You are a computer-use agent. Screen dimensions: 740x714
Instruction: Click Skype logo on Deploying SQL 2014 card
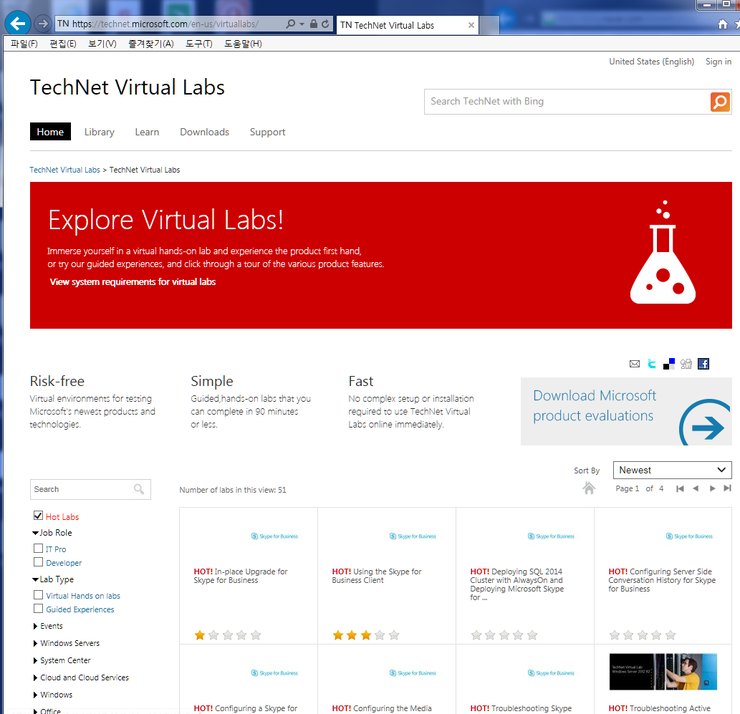[x=551, y=536]
